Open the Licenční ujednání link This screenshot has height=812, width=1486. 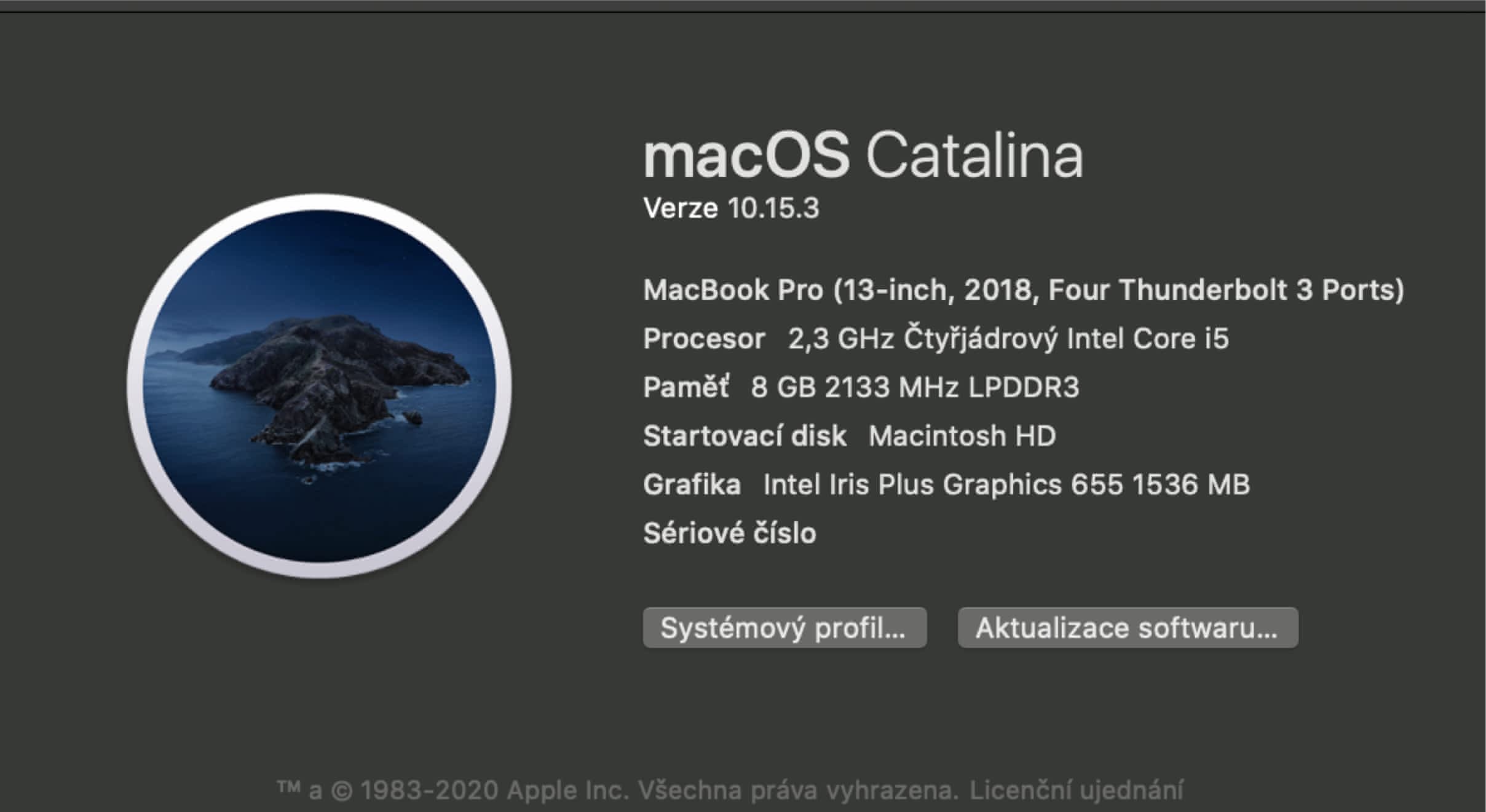1076,790
